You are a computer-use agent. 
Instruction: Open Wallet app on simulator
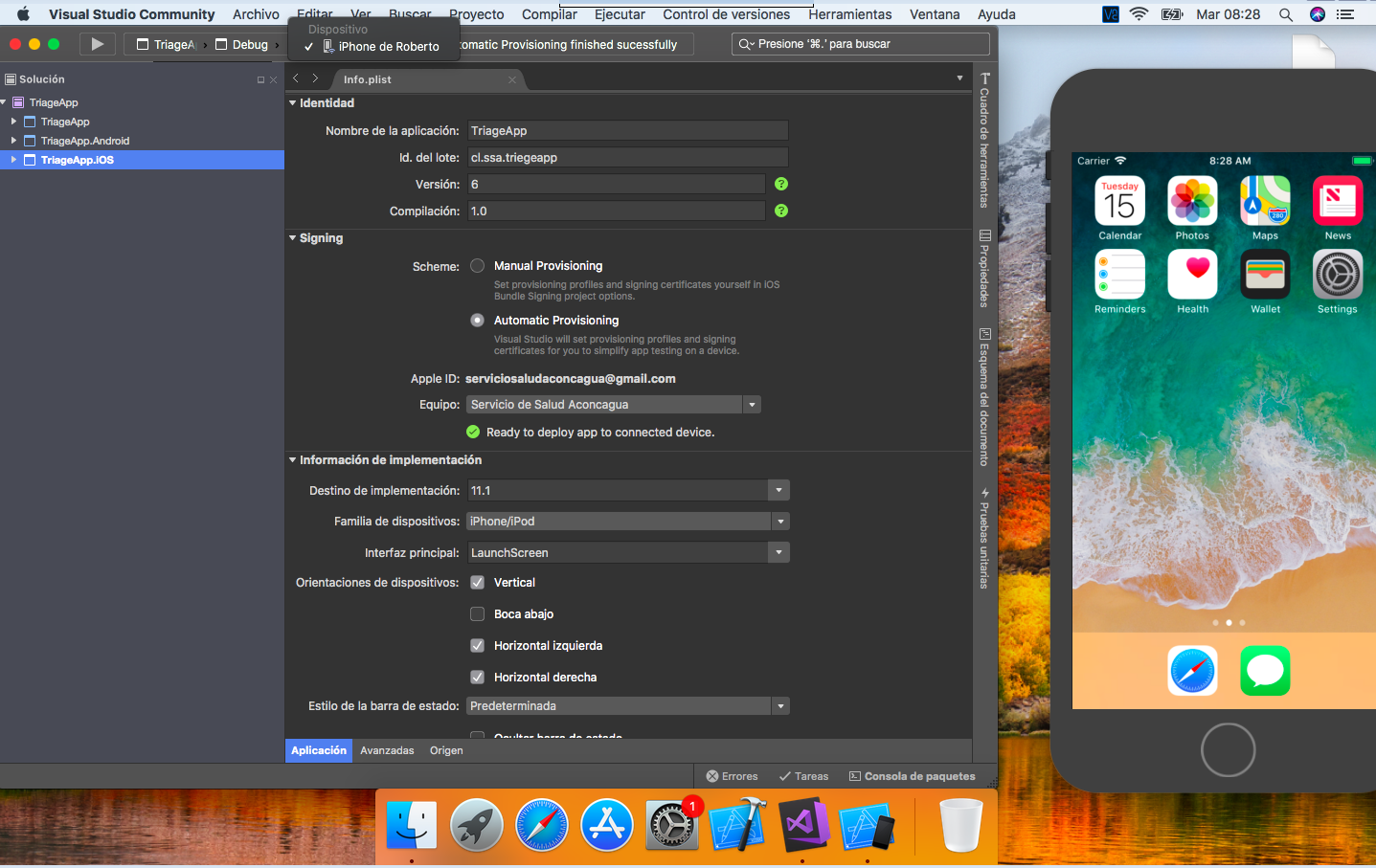click(x=1265, y=275)
